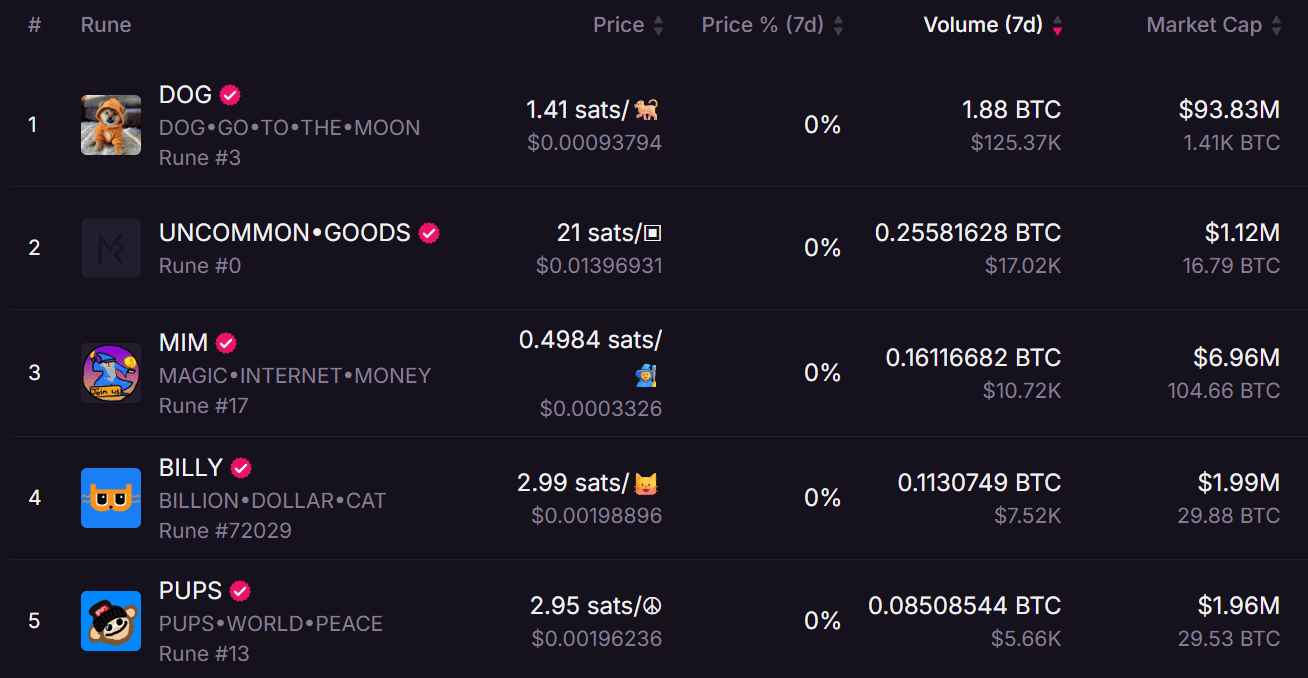
Task: Click verified checkmark beside UNCOMMON•GOODS
Action: (429, 233)
